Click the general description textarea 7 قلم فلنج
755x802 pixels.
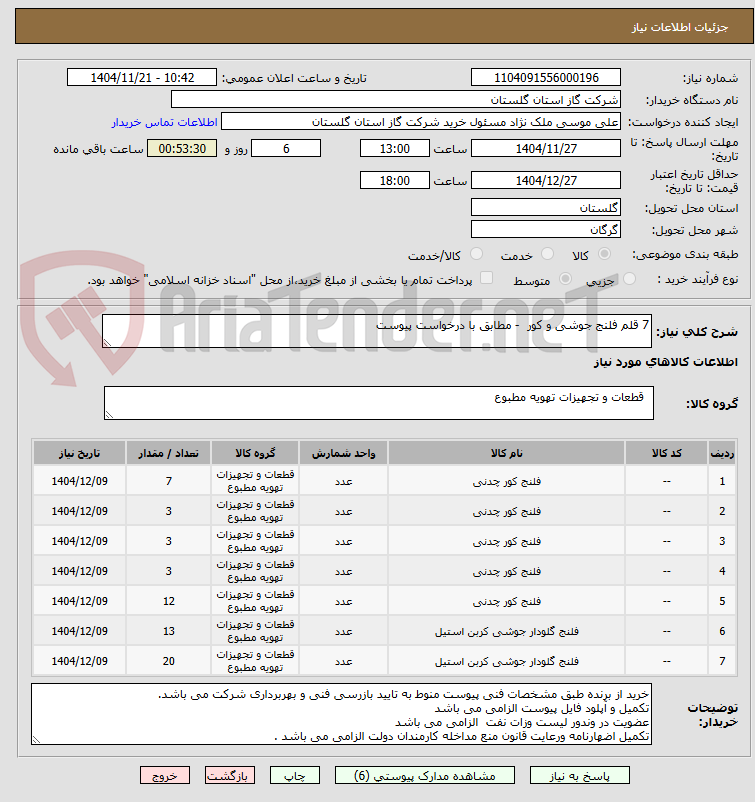pyautogui.click(x=377, y=331)
